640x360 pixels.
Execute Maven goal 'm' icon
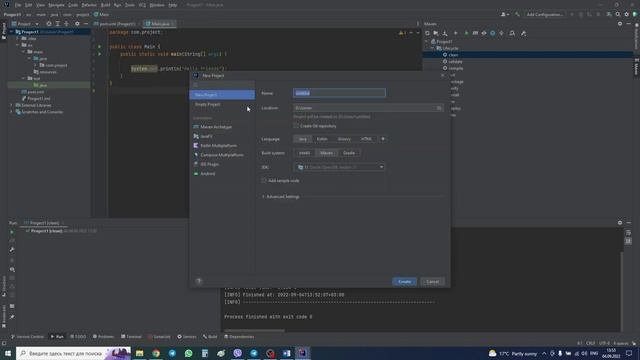tap(475, 33)
